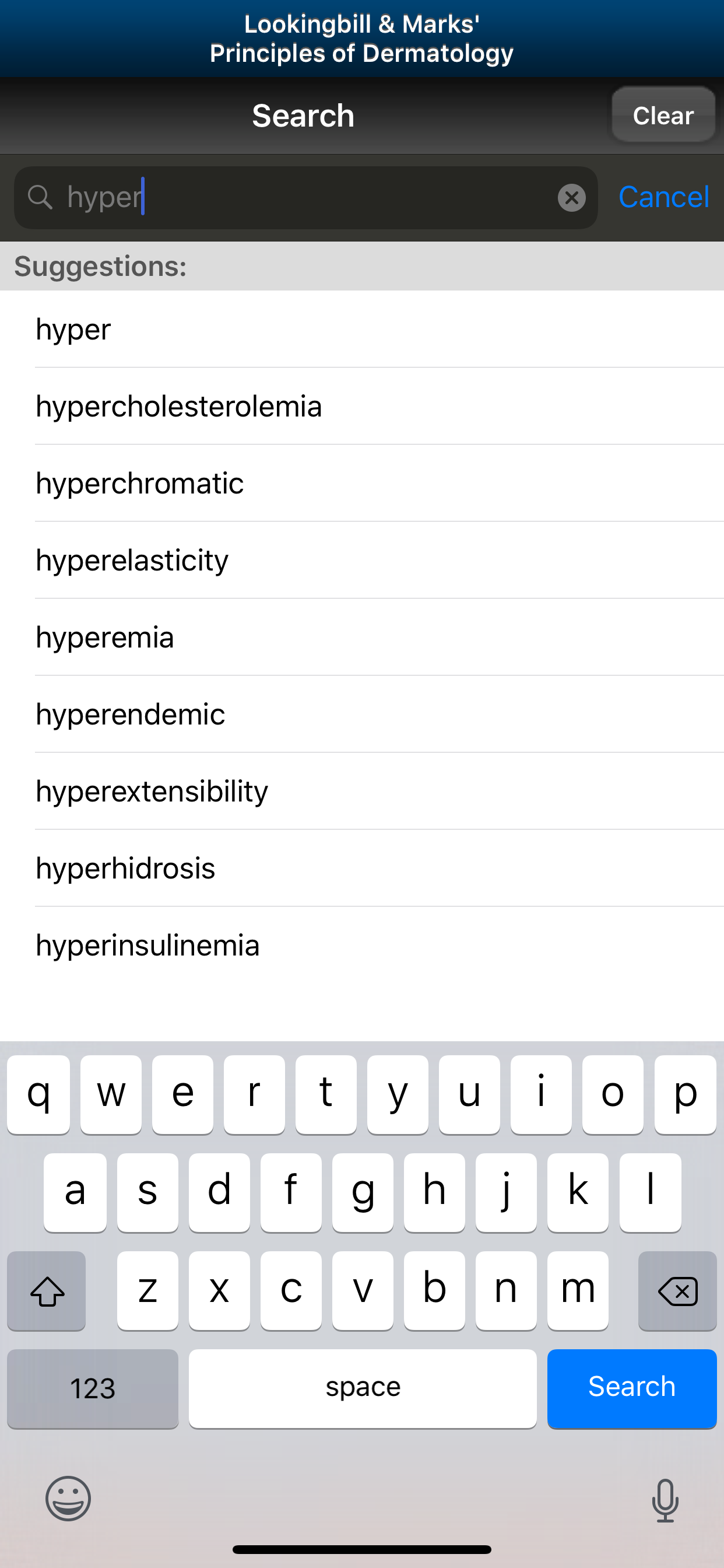Select the hypercholesterolemia suggestion
This screenshot has width=724, height=1568.
(x=179, y=406)
